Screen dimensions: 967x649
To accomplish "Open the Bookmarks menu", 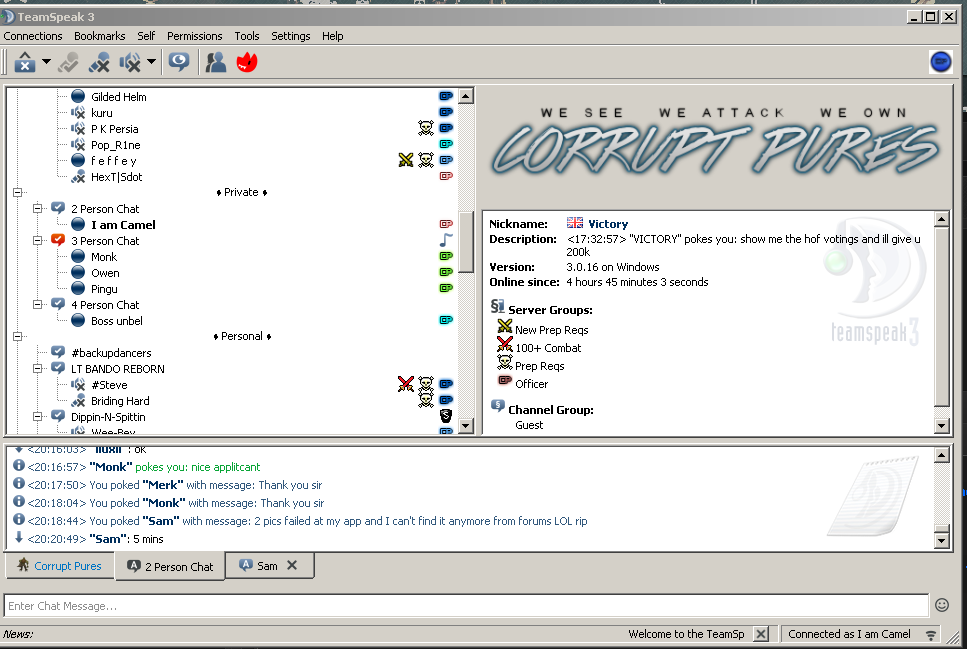I will coord(99,36).
